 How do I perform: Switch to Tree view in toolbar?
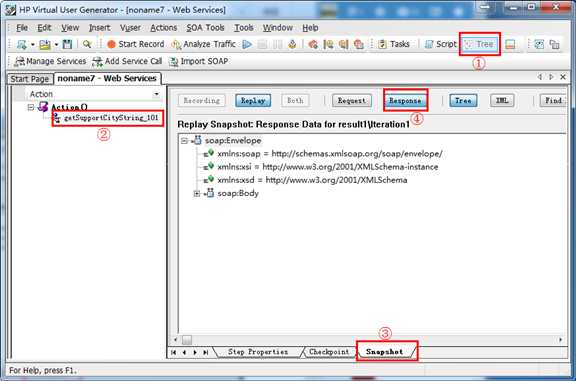click(479, 44)
